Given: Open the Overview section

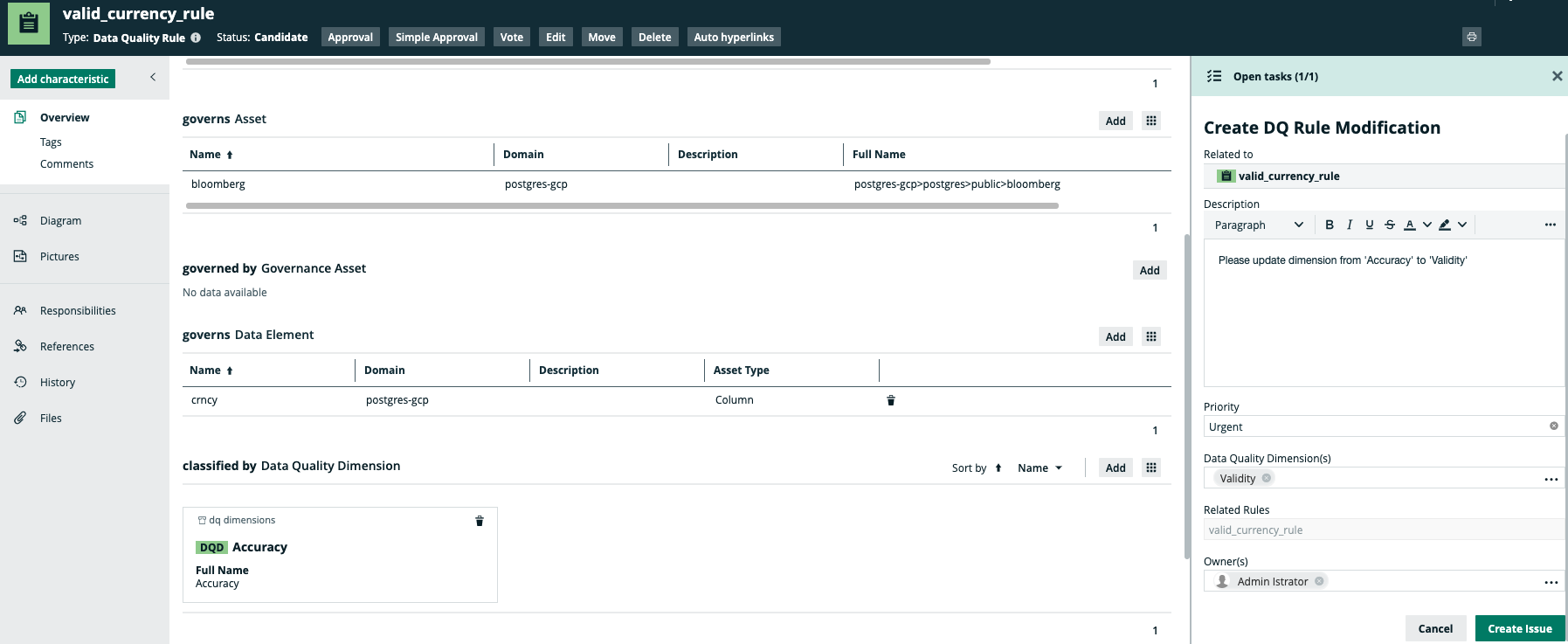Looking at the screenshot, I should pyautogui.click(x=65, y=117).
